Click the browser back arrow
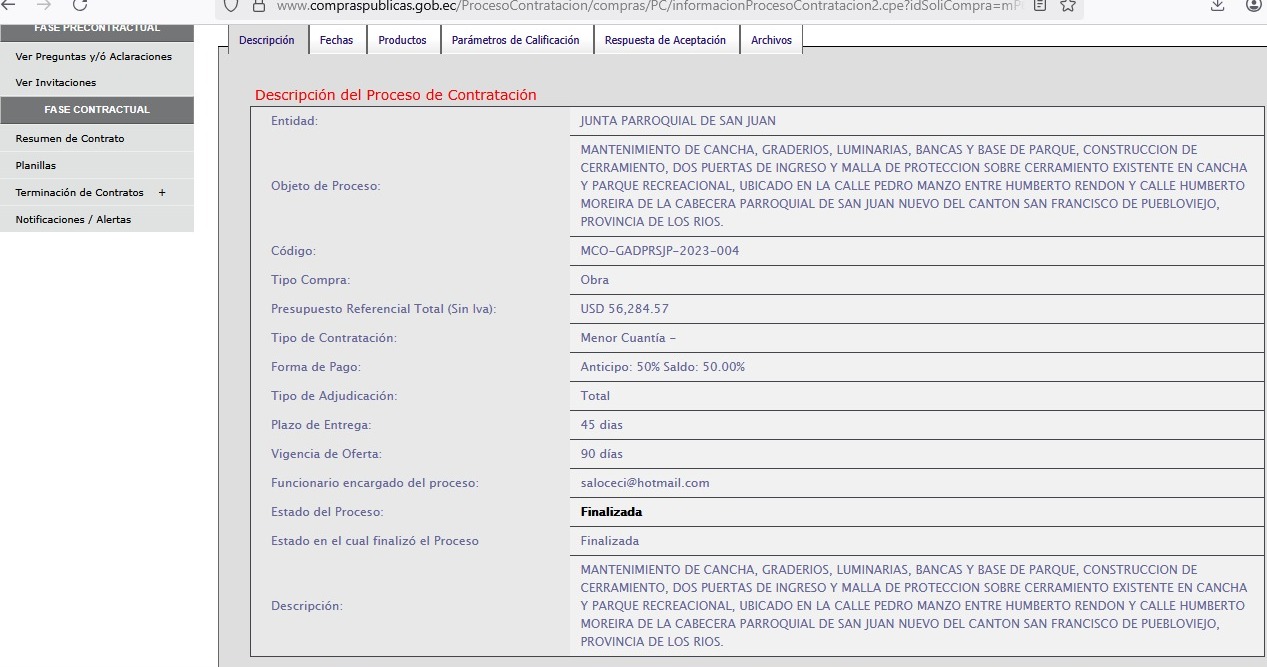The height and width of the screenshot is (667, 1267). click(x=8, y=5)
